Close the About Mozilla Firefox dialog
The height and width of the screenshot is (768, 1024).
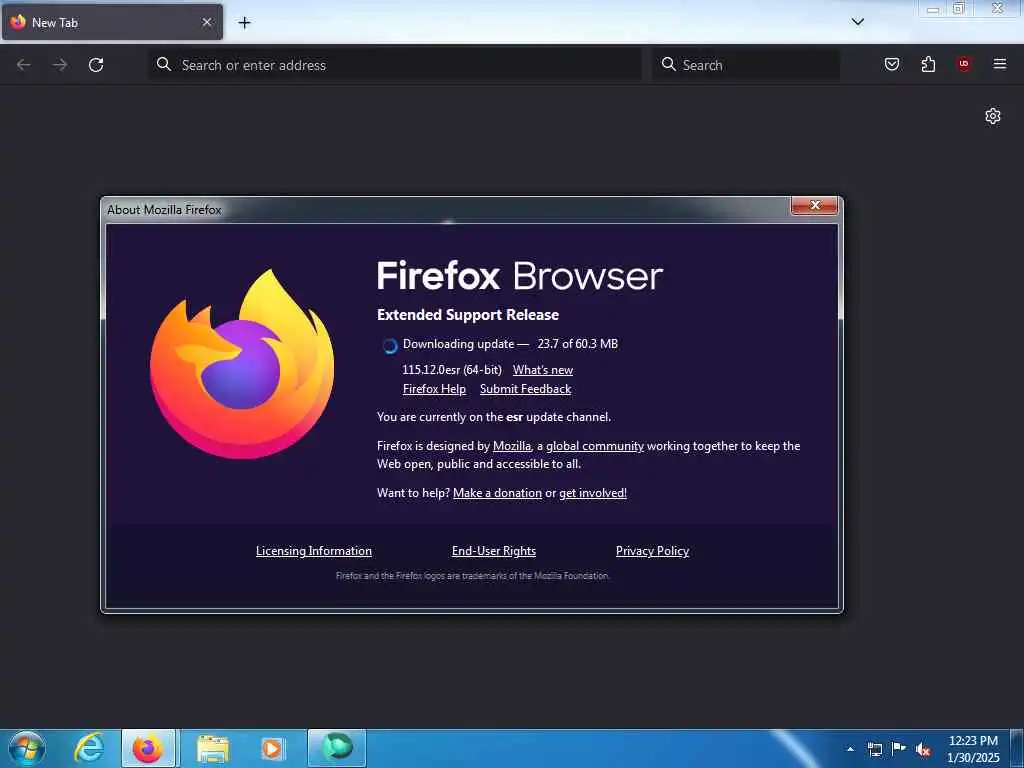814,205
